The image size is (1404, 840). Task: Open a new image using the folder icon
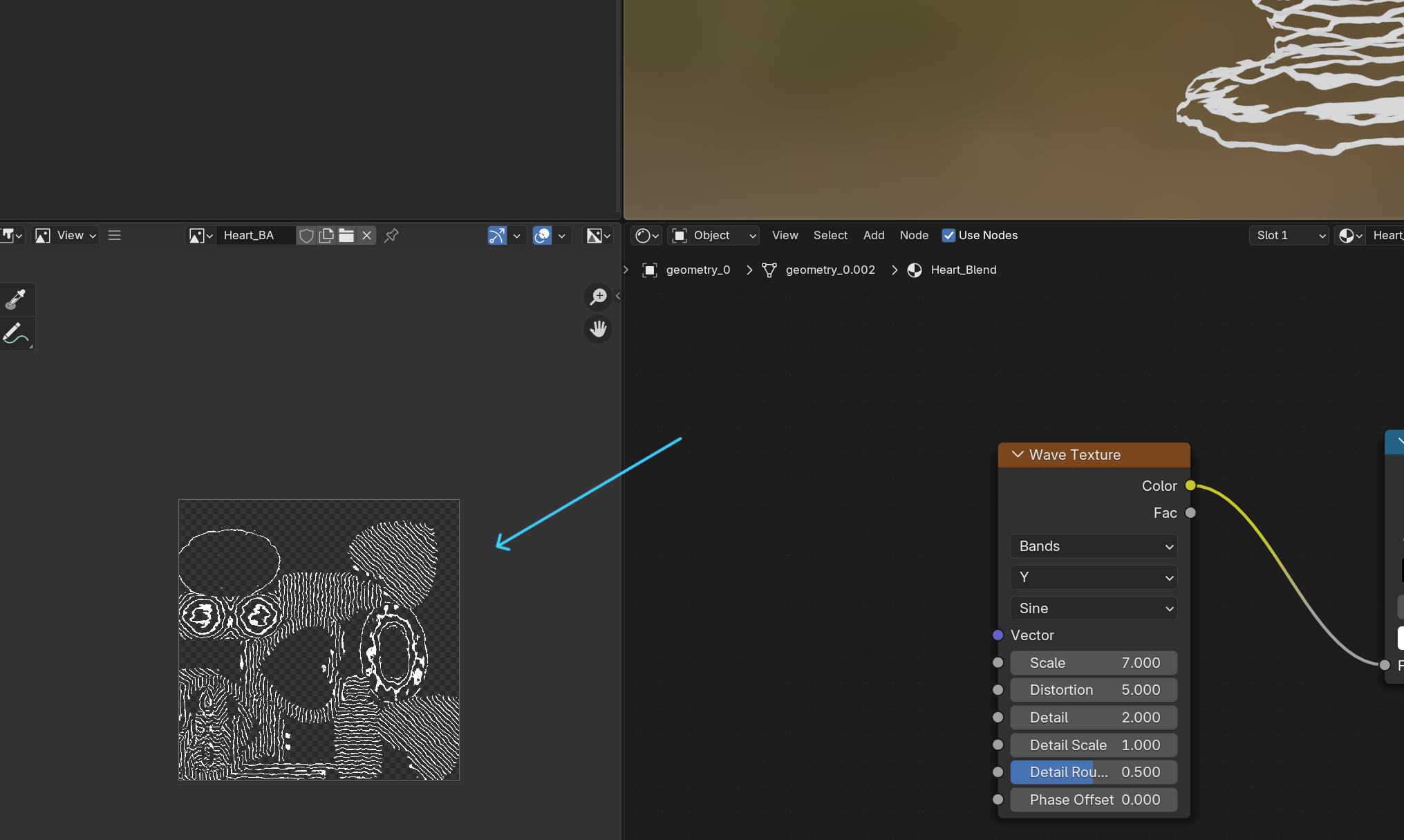346,236
